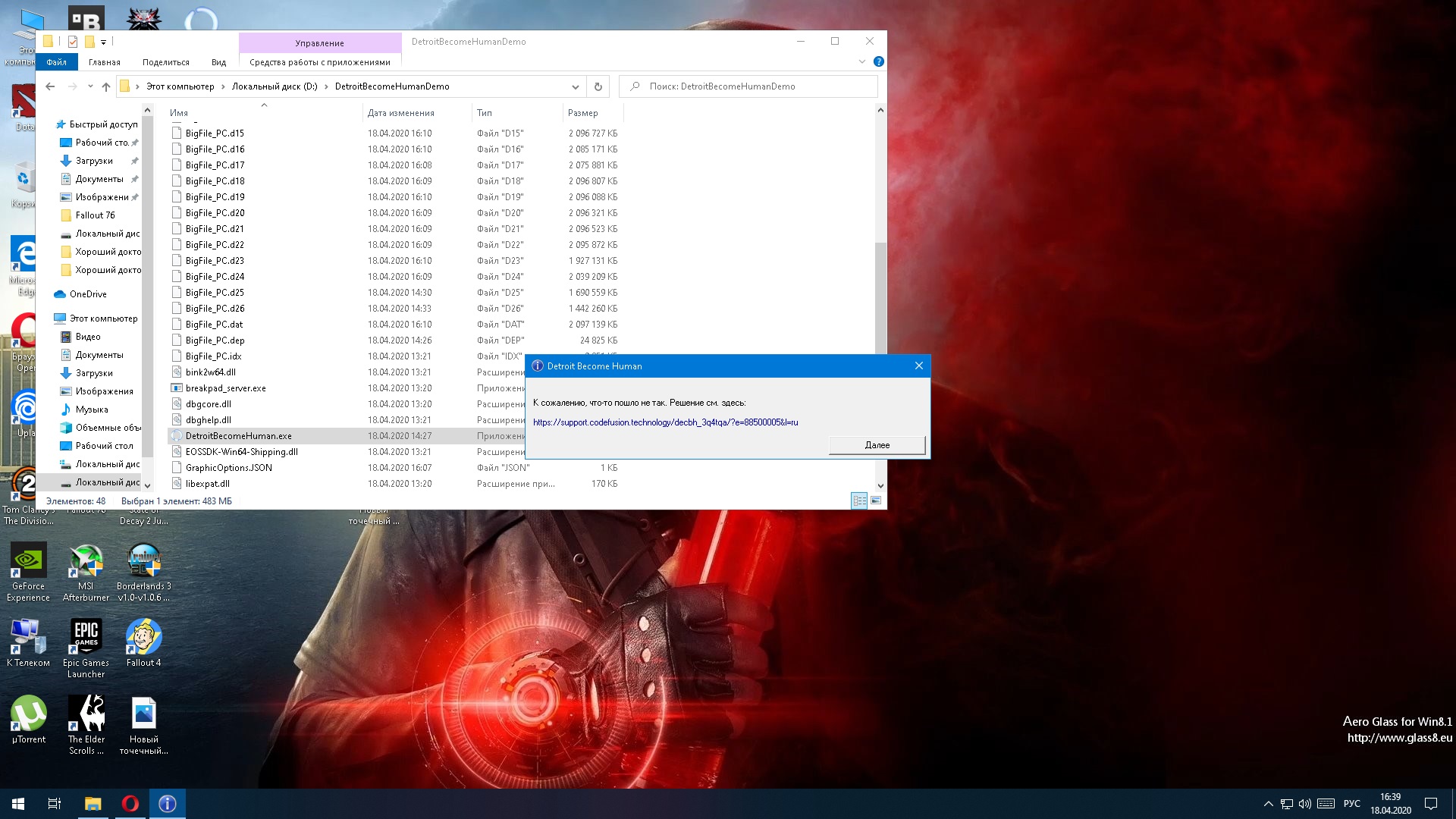
Task: Show hidden tray icons chevron
Action: pyautogui.click(x=1268, y=804)
